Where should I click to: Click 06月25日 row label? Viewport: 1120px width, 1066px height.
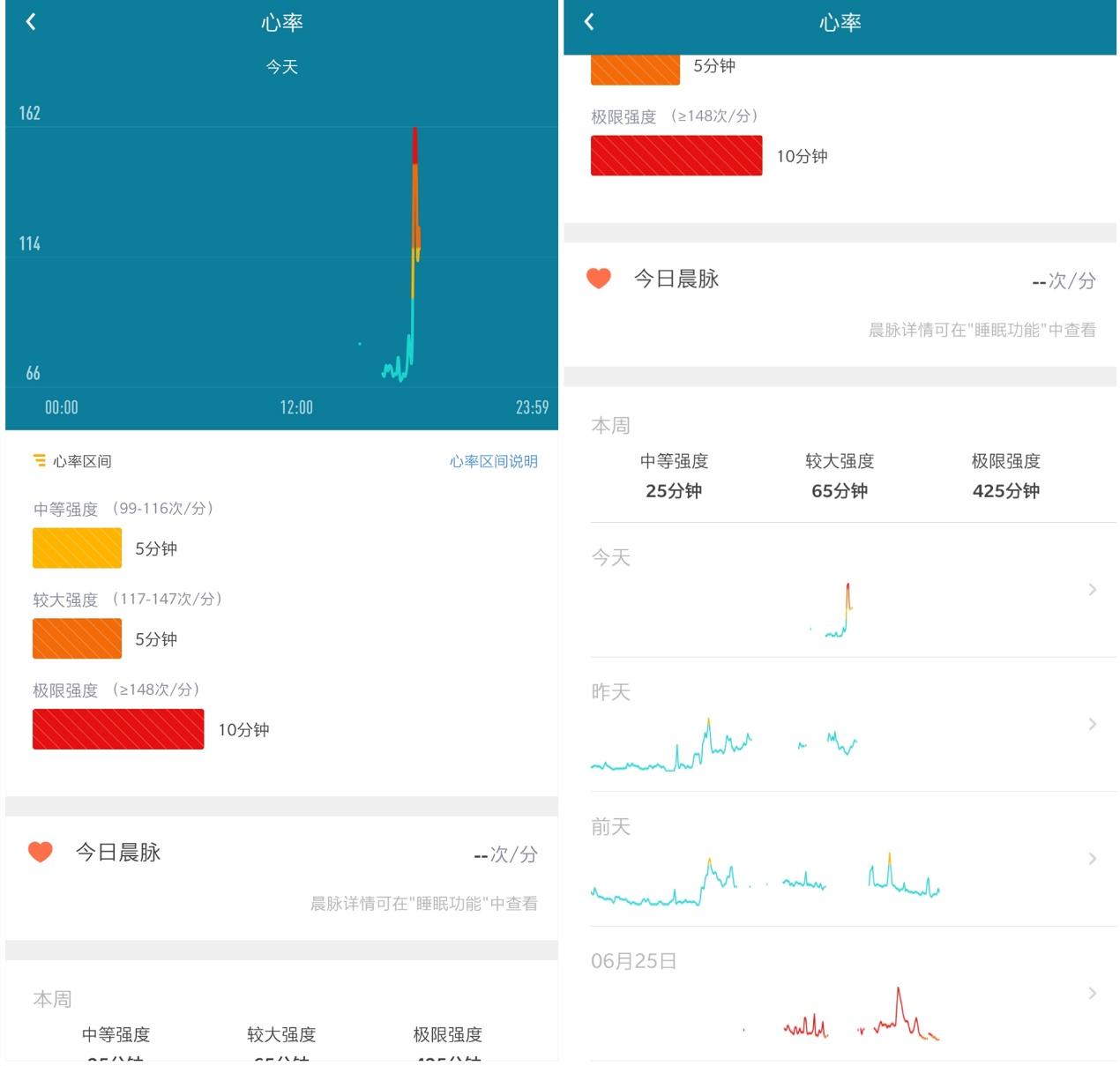click(634, 961)
